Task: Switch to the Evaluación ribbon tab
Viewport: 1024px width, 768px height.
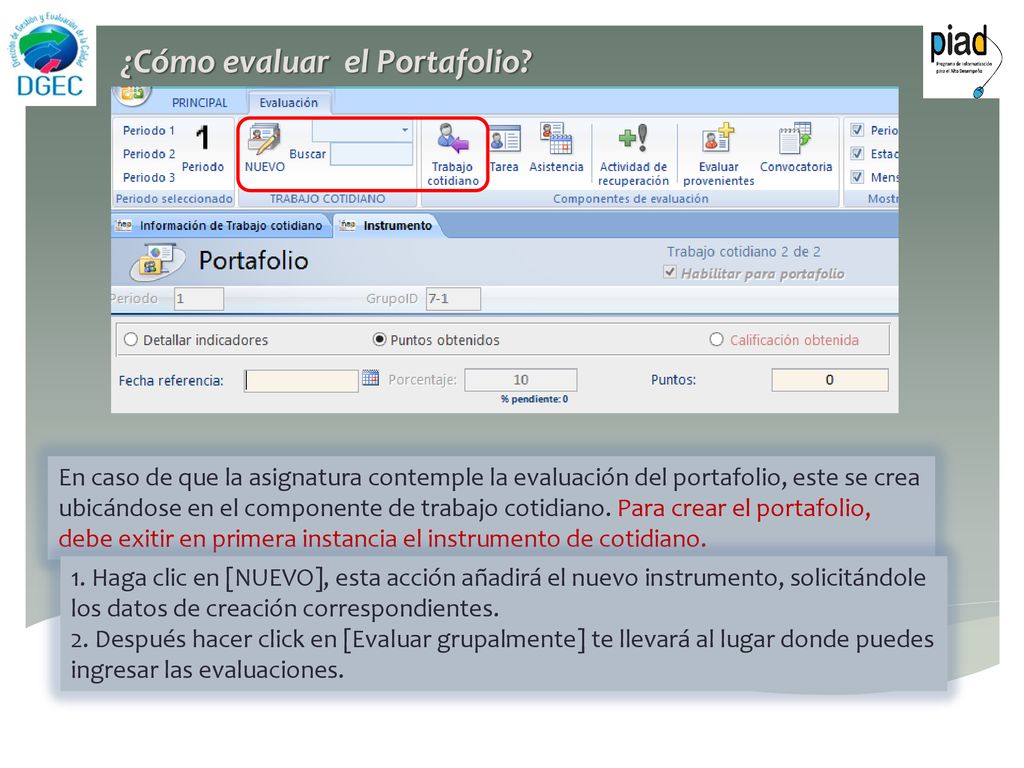Action: pyautogui.click(x=289, y=103)
